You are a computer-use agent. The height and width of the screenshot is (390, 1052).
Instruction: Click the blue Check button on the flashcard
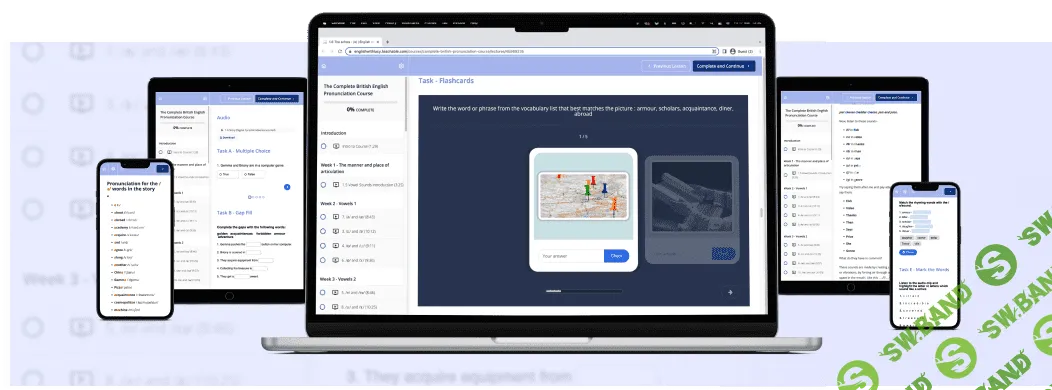coord(617,256)
